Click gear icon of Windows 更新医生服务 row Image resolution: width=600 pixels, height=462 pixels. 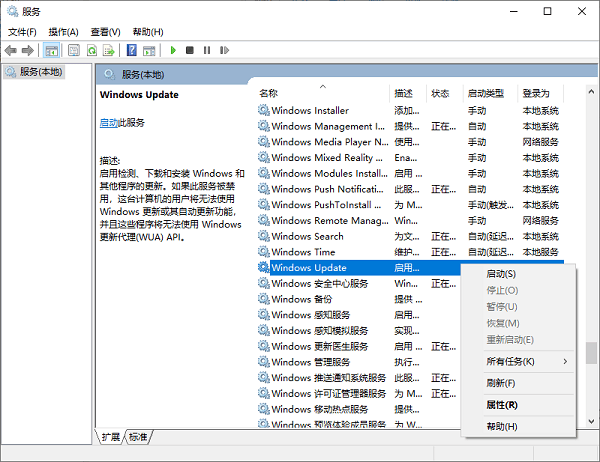263,346
